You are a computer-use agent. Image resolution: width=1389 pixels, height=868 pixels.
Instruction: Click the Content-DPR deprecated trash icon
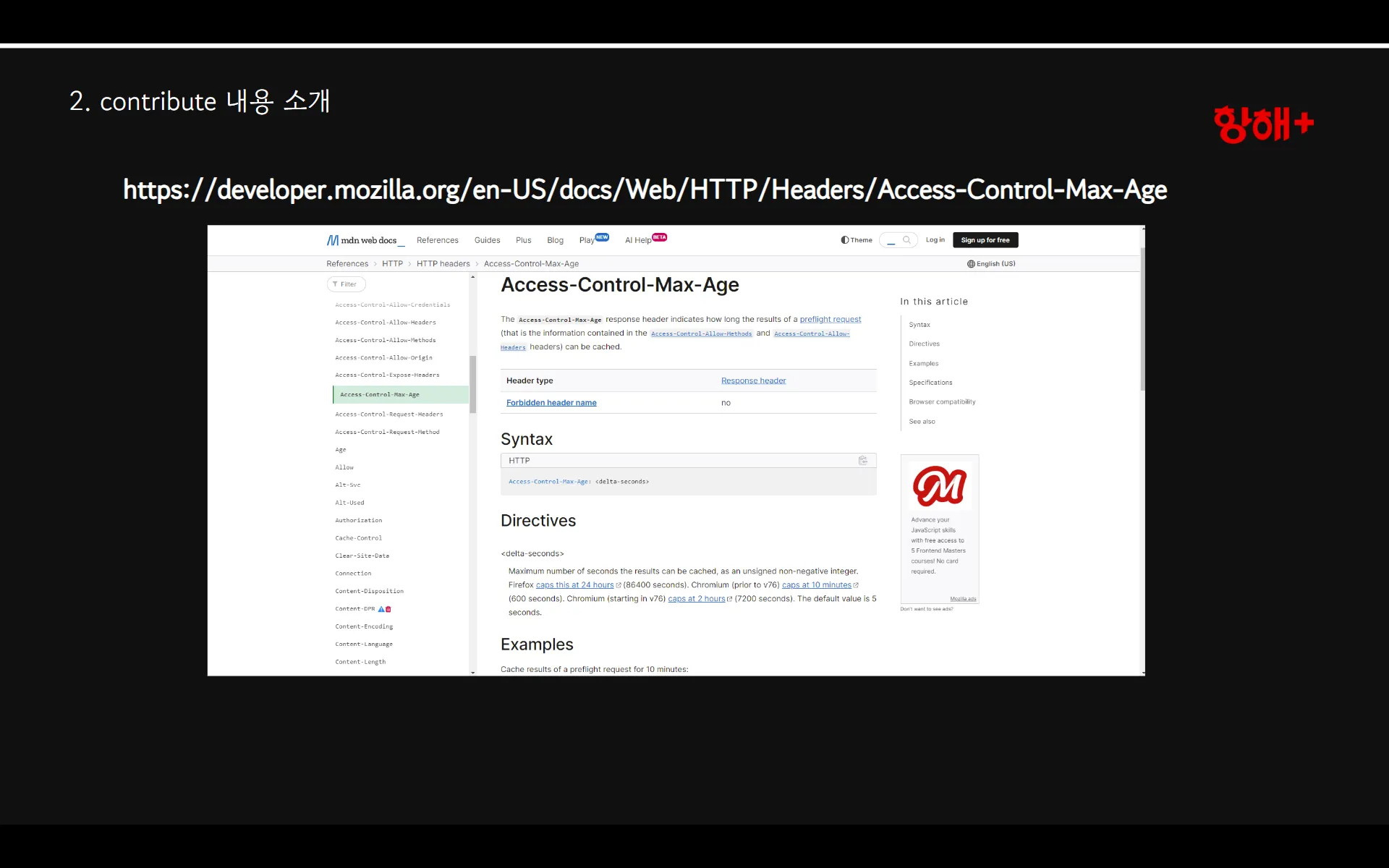coord(388,609)
